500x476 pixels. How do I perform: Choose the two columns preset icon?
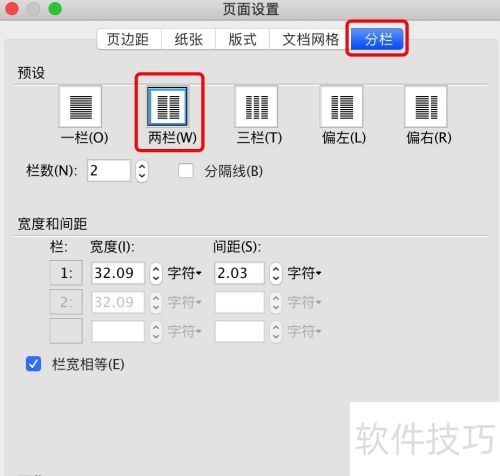click(x=167, y=106)
